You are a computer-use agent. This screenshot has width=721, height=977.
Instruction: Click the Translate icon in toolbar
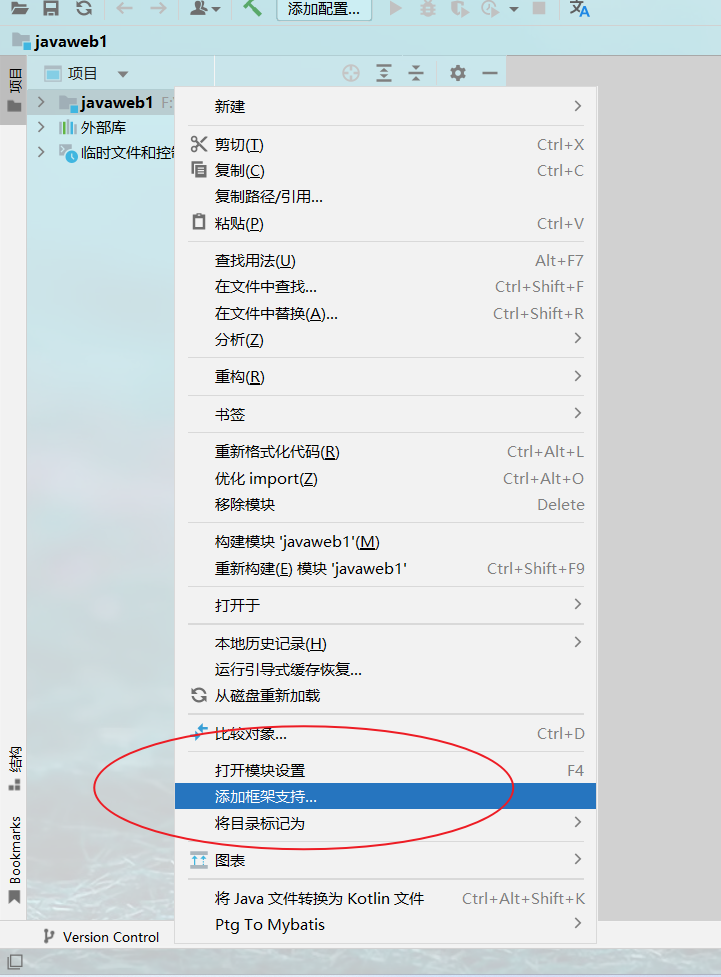click(579, 8)
